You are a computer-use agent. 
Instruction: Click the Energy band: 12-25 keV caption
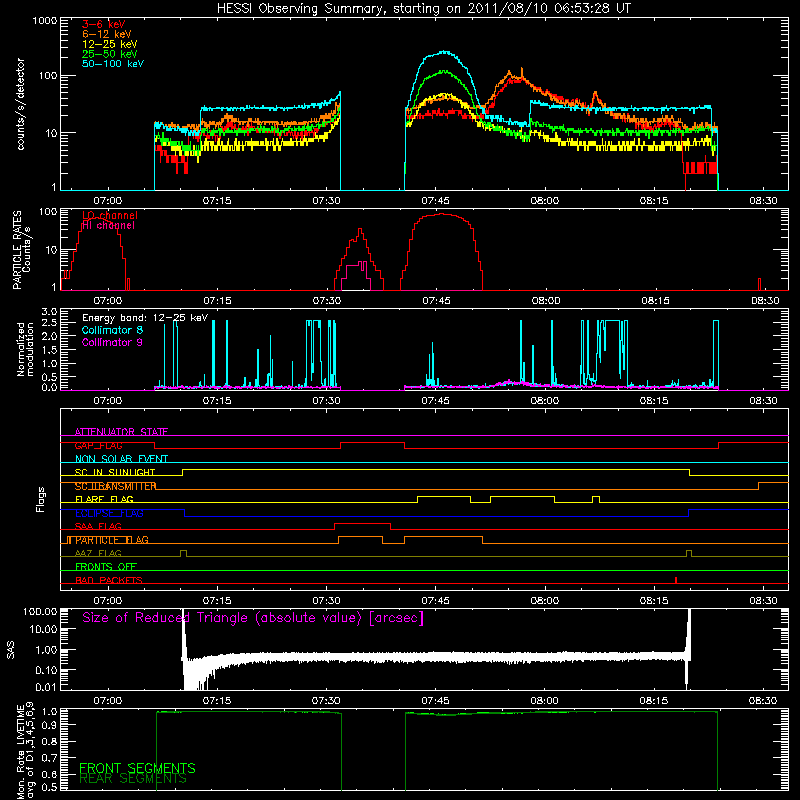click(x=145, y=318)
